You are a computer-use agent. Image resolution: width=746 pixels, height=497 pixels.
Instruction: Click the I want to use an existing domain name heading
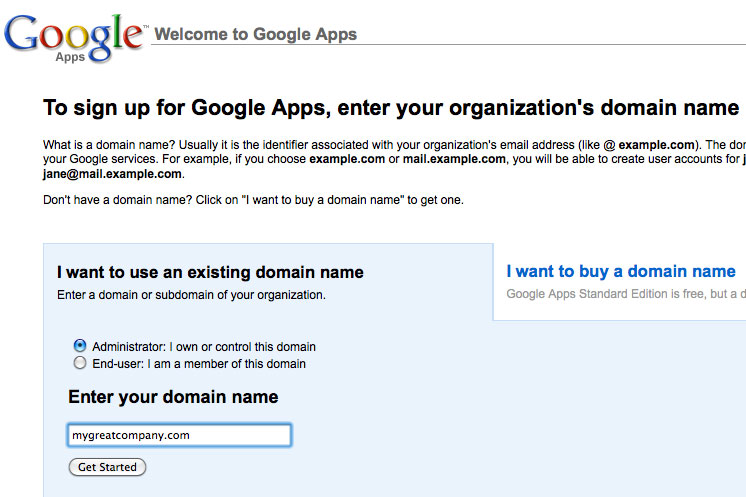pyautogui.click(x=210, y=273)
